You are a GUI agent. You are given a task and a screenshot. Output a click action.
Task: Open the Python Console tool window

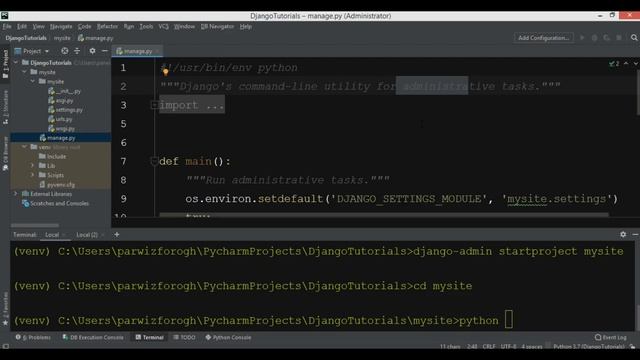point(228,337)
